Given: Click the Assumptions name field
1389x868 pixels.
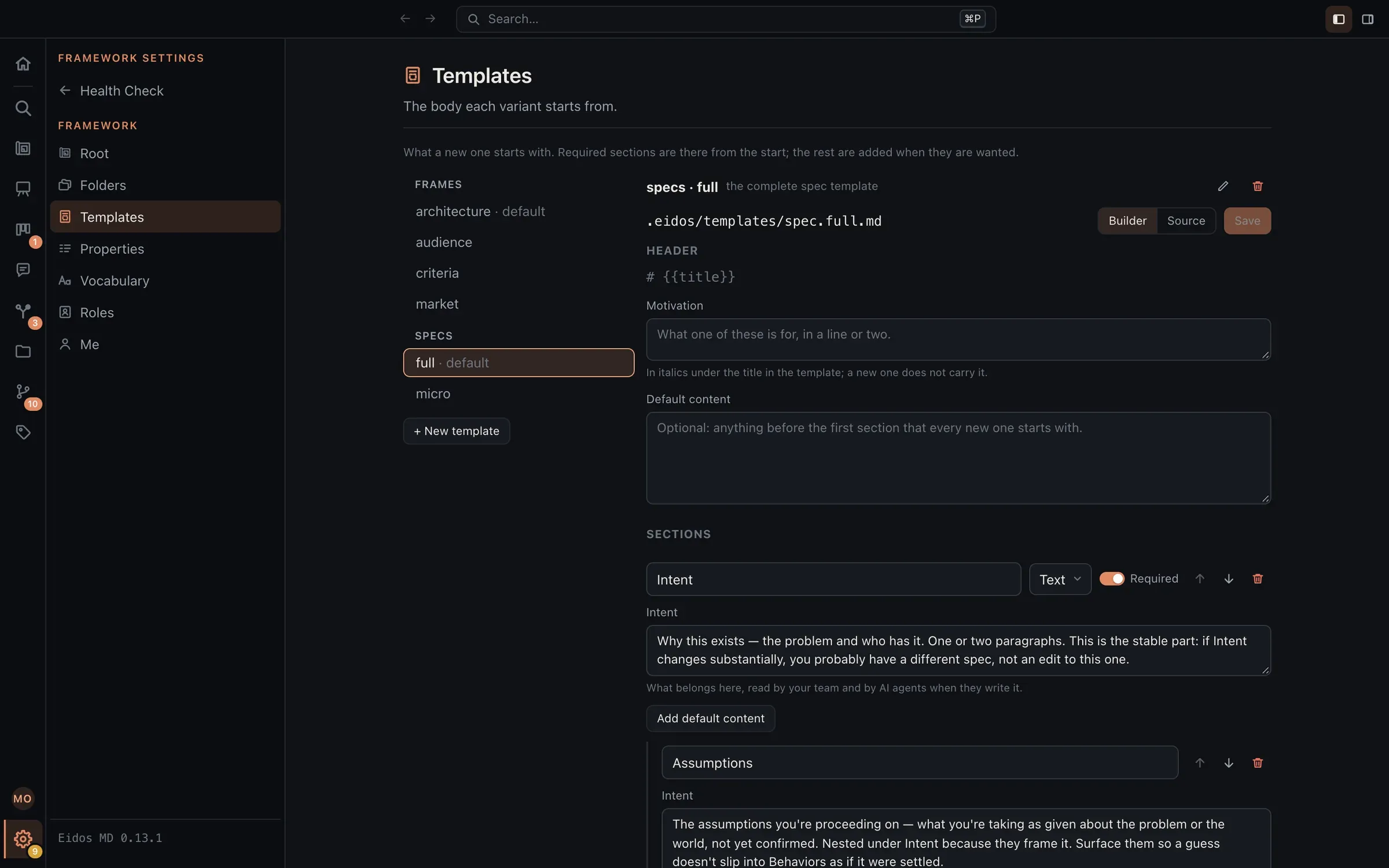Looking at the screenshot, I should pyautogui.click(x=920, y=763).
